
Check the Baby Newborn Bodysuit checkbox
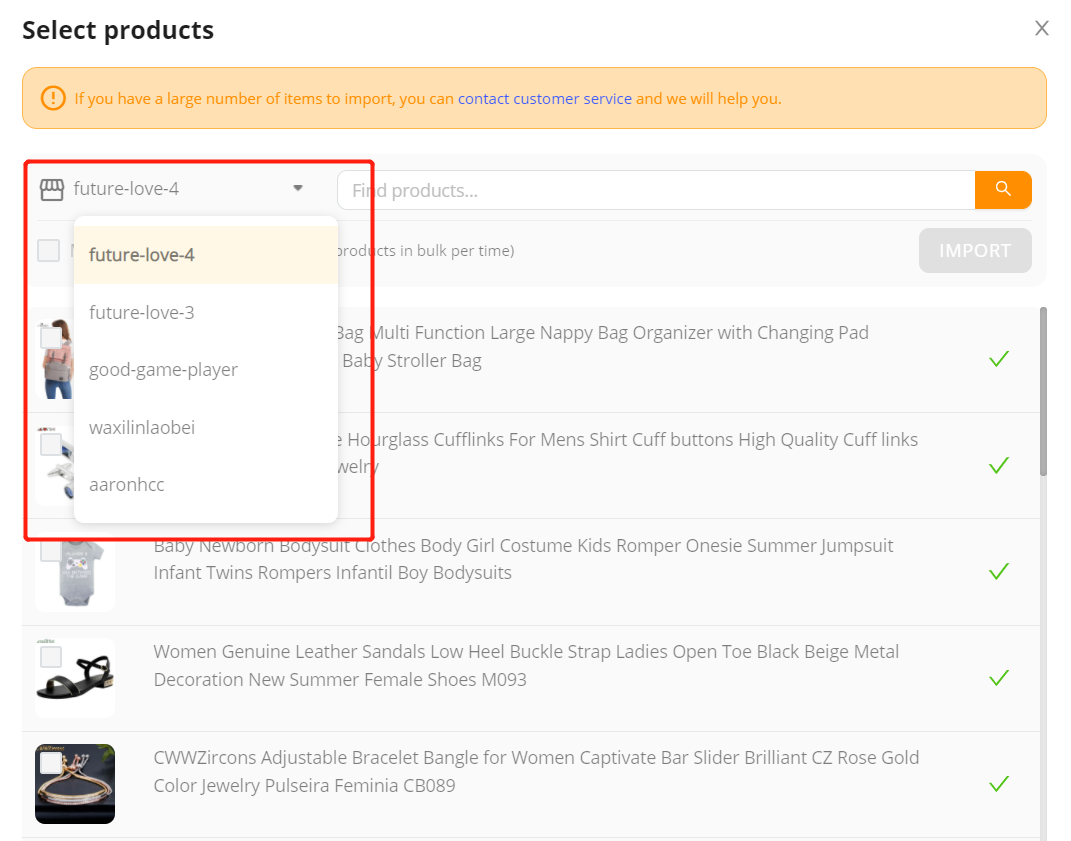[51, 550]
